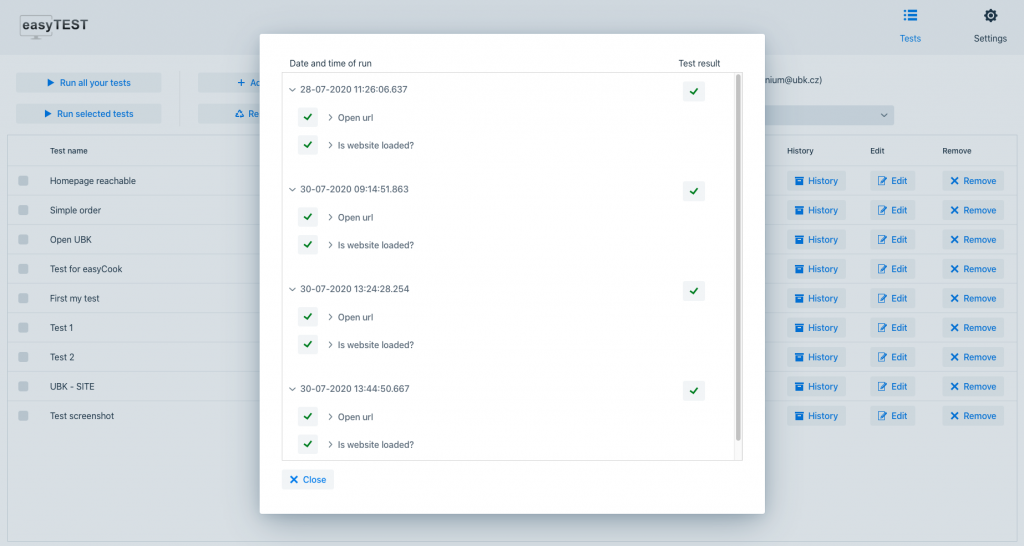The image size is (1024, 546).
Task: Expand Is website loaded step in 28-07-2020 run
Action: tap(330, 145)
